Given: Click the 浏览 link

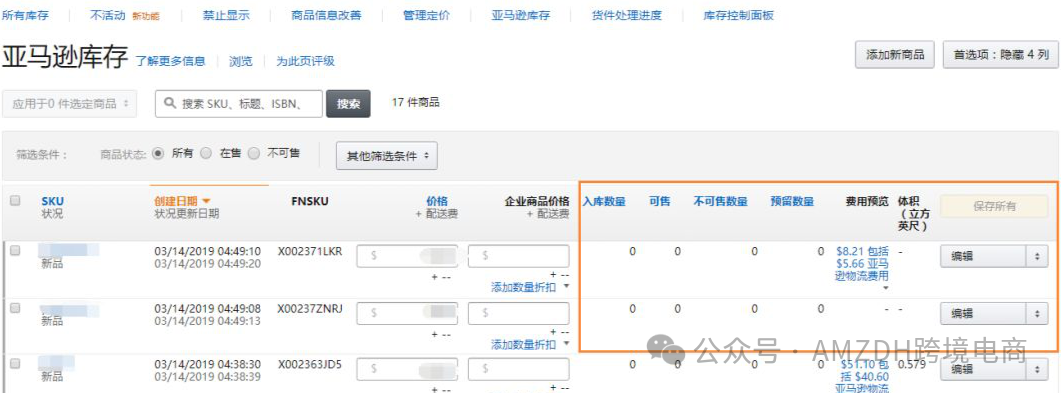Looking at the screenshot, I should tap(241, 61).
